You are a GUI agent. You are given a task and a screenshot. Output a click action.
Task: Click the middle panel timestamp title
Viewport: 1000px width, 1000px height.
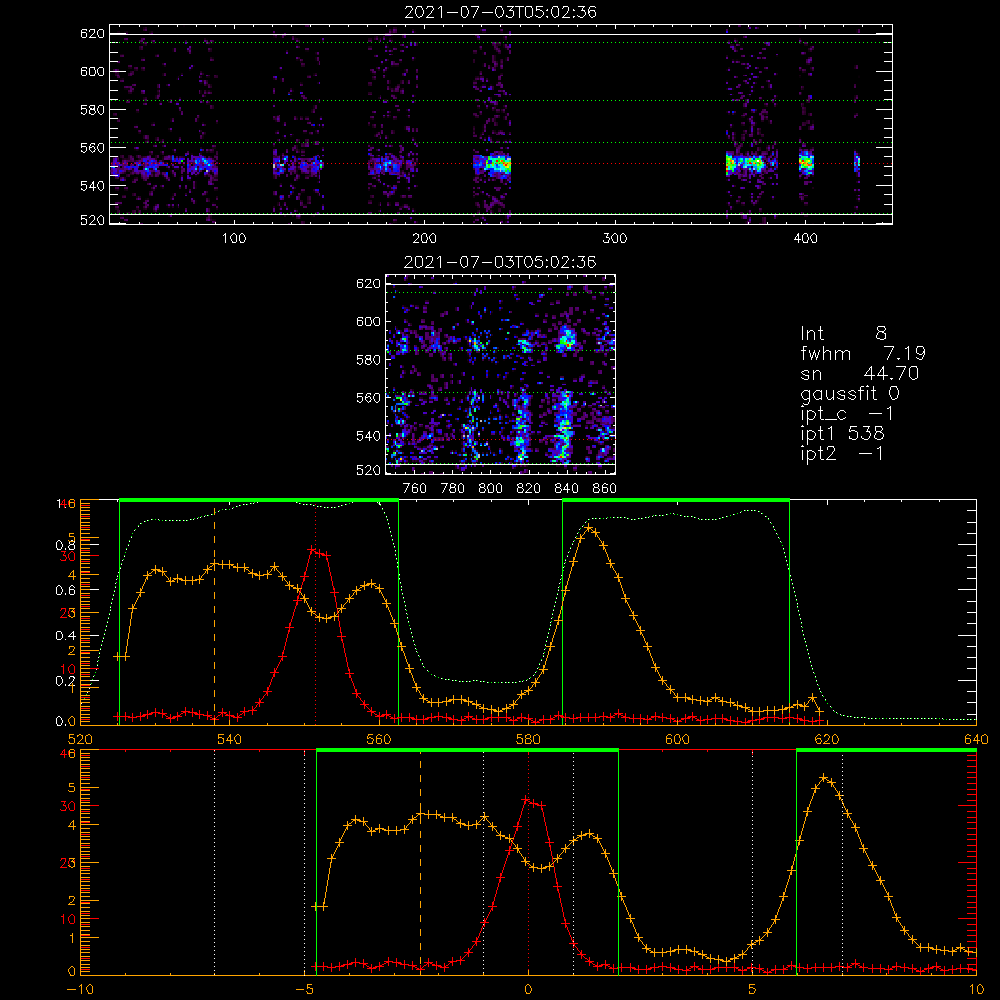click(x=500, y=262)
